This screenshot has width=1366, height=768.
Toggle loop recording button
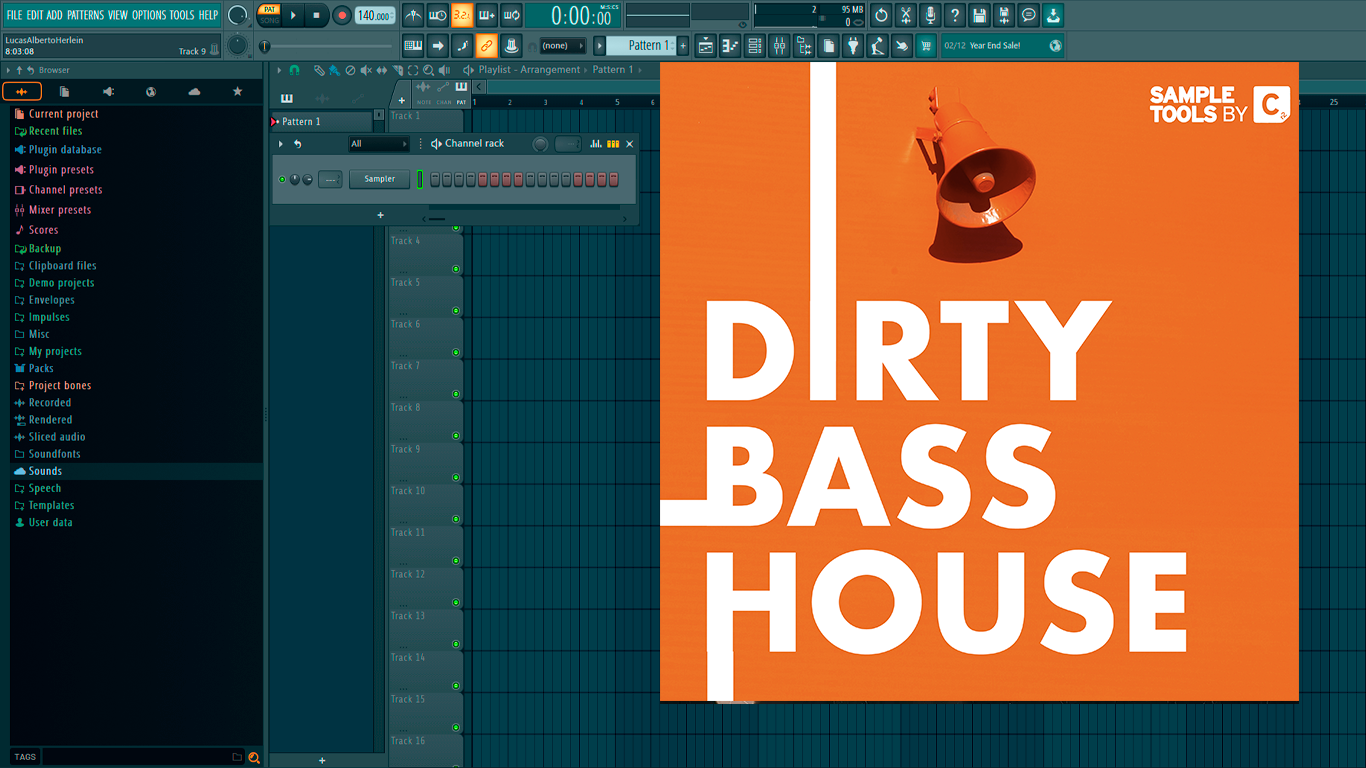click(511, 15)
